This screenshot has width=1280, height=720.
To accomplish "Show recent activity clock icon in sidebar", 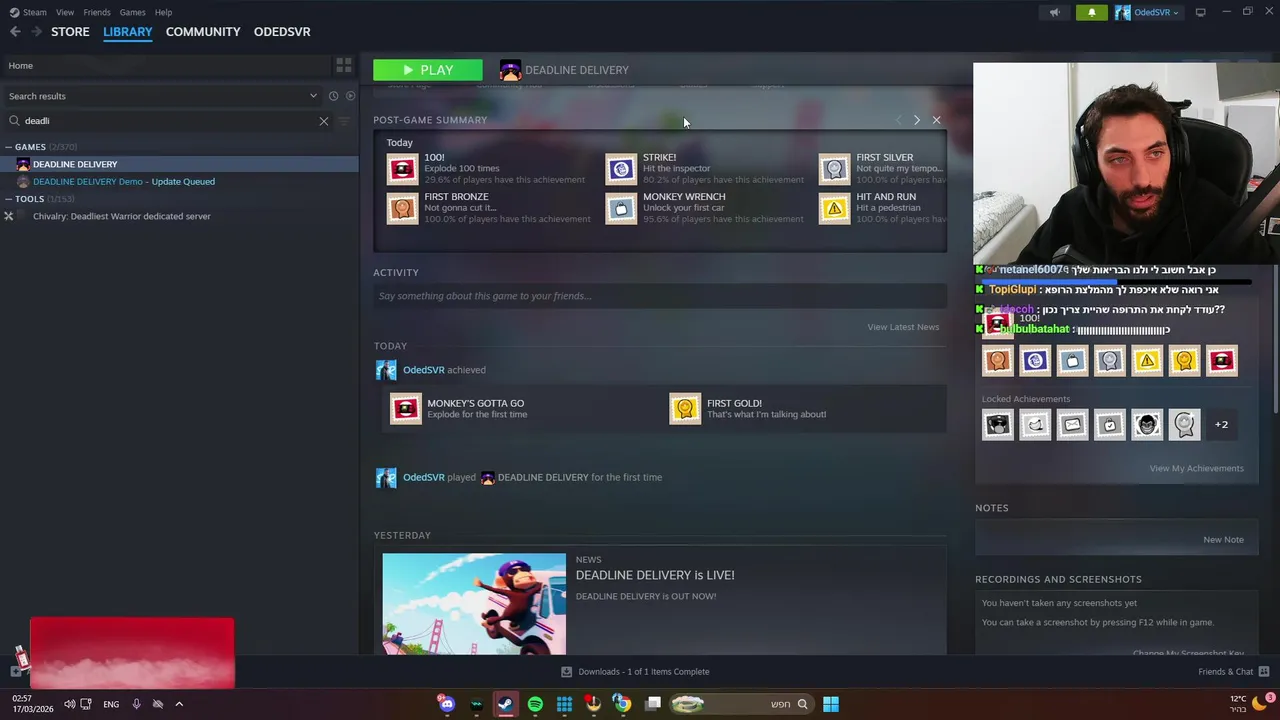I will [333, 96].
